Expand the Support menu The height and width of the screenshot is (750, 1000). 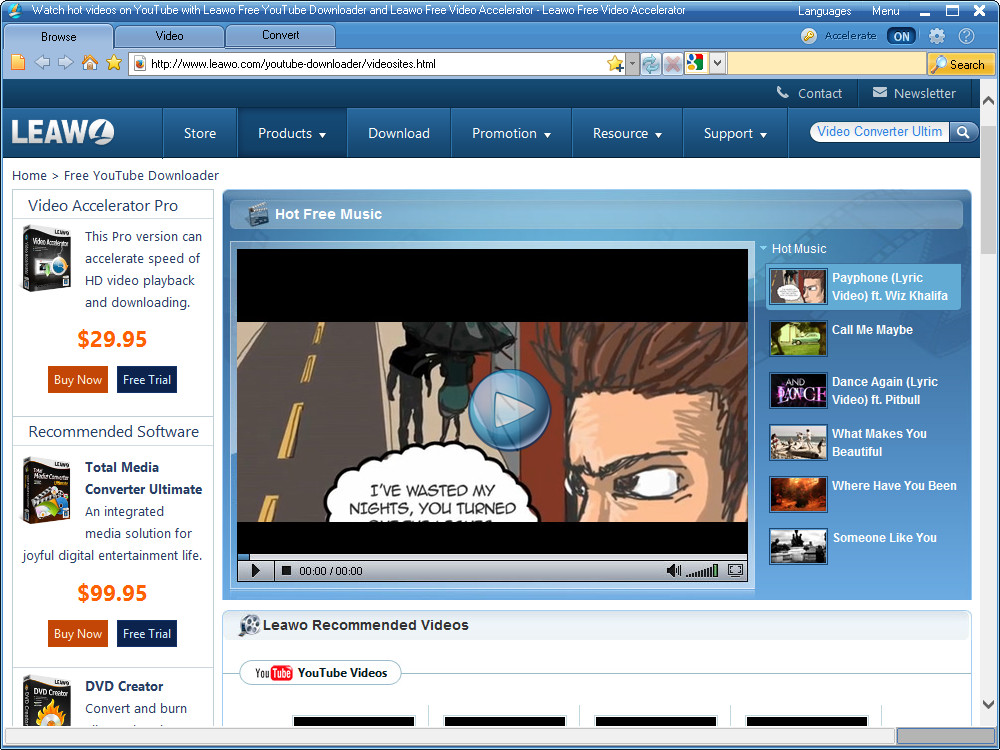pos(735,133)
